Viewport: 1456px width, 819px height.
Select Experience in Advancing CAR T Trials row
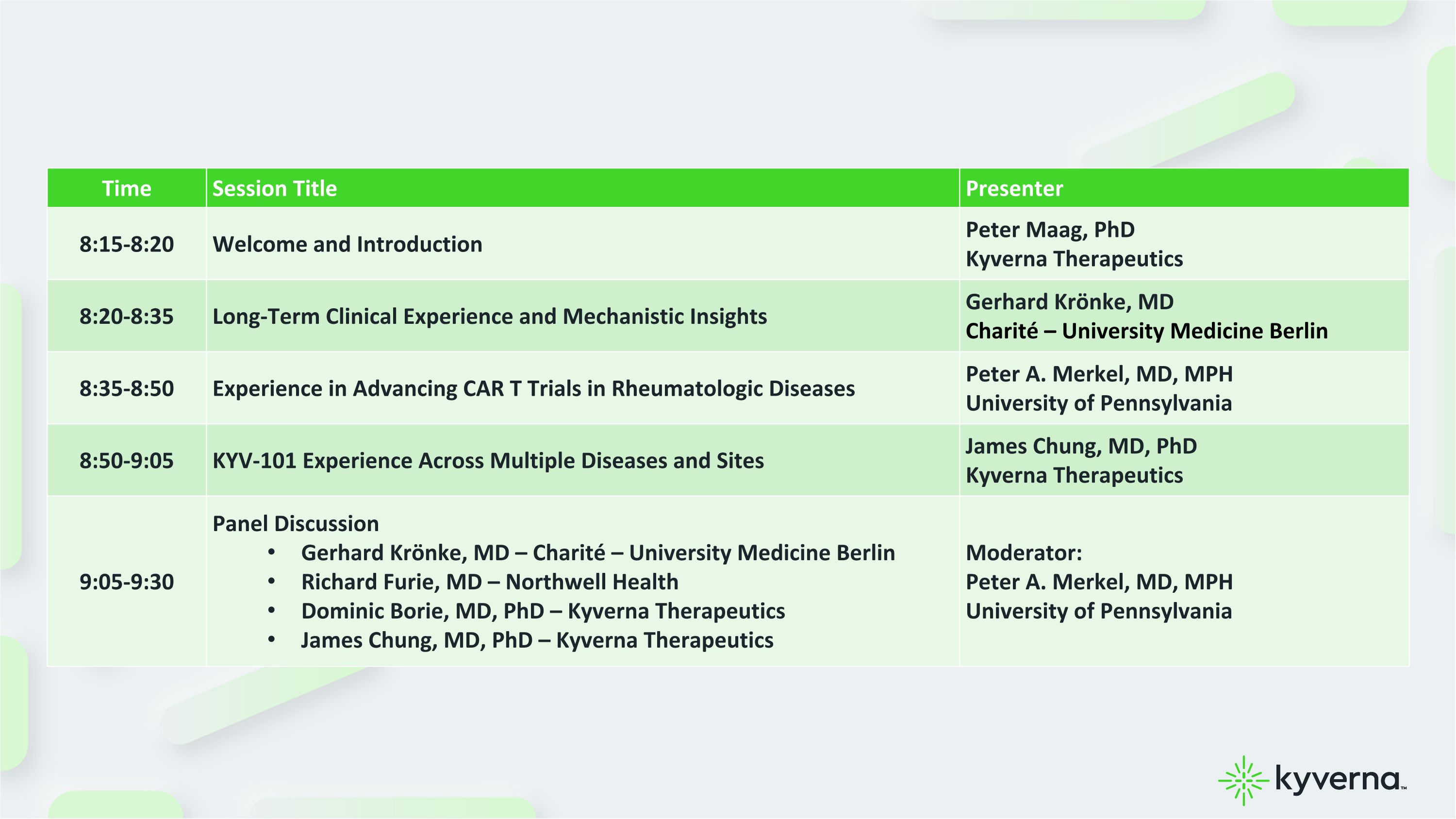point(728,388)
